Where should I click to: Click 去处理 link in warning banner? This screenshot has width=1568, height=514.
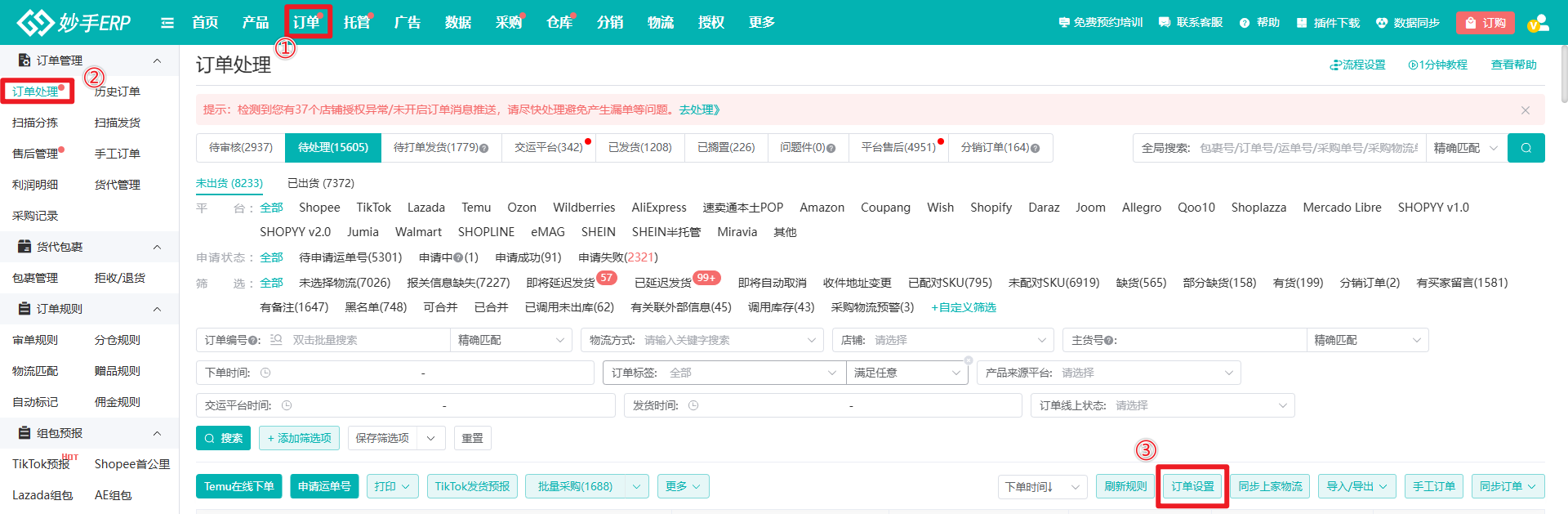699,110
